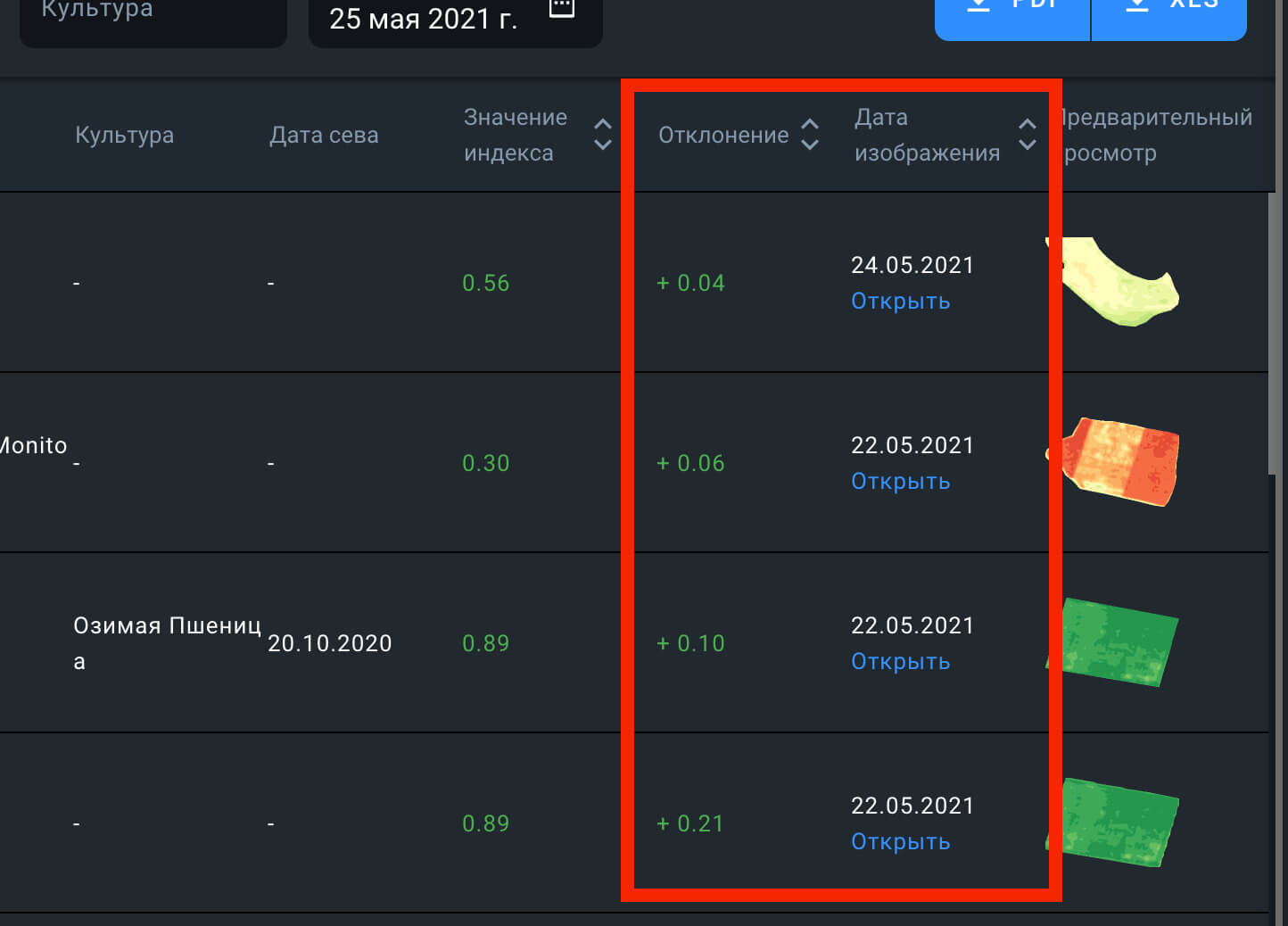Click Открыть in the +0.21 deviation row
Image resolution: width=1288 pixels, height=926 pixels.
(x=900, y=842)
